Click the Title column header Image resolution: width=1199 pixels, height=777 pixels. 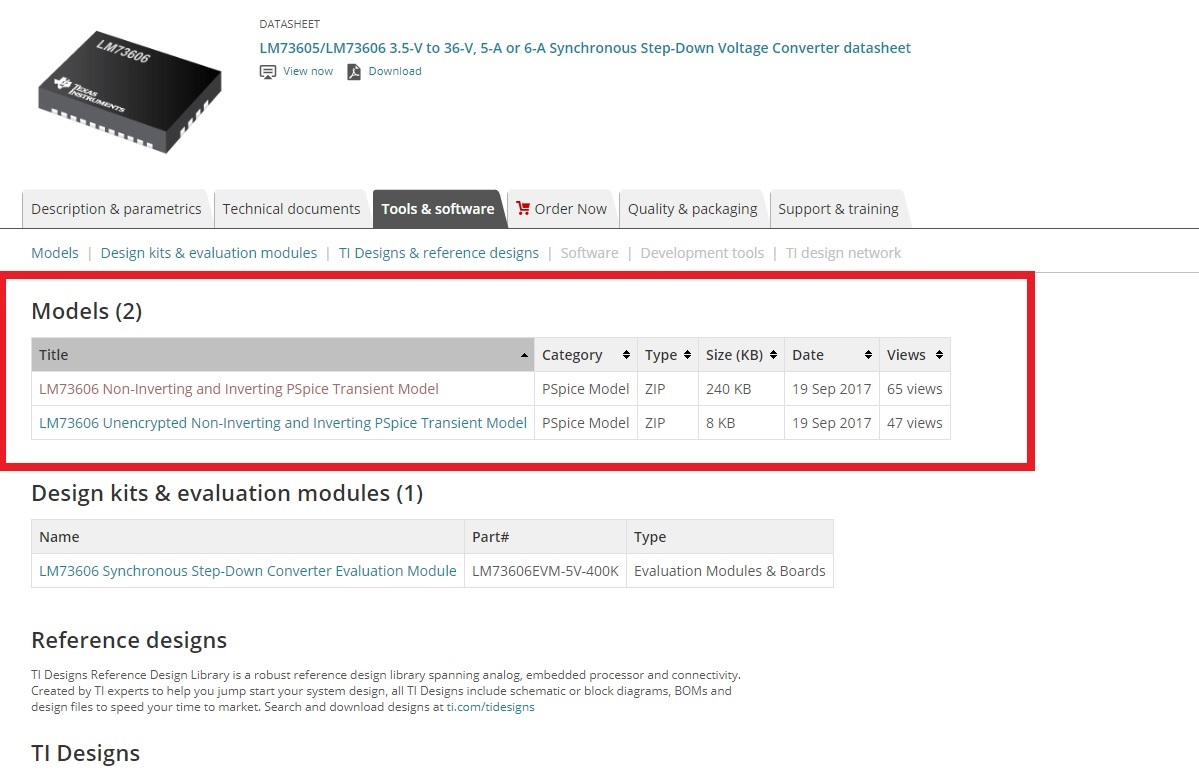click(283, 355)
